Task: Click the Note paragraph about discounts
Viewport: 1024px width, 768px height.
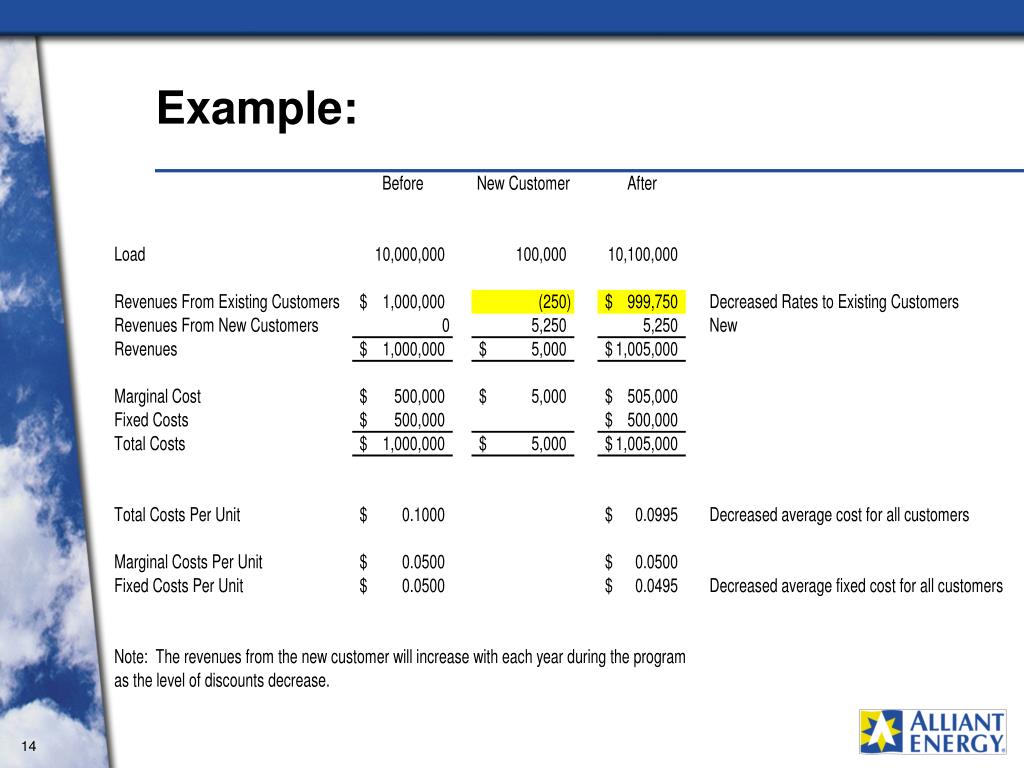Action: pyautogui.click(x=400, y=669)
